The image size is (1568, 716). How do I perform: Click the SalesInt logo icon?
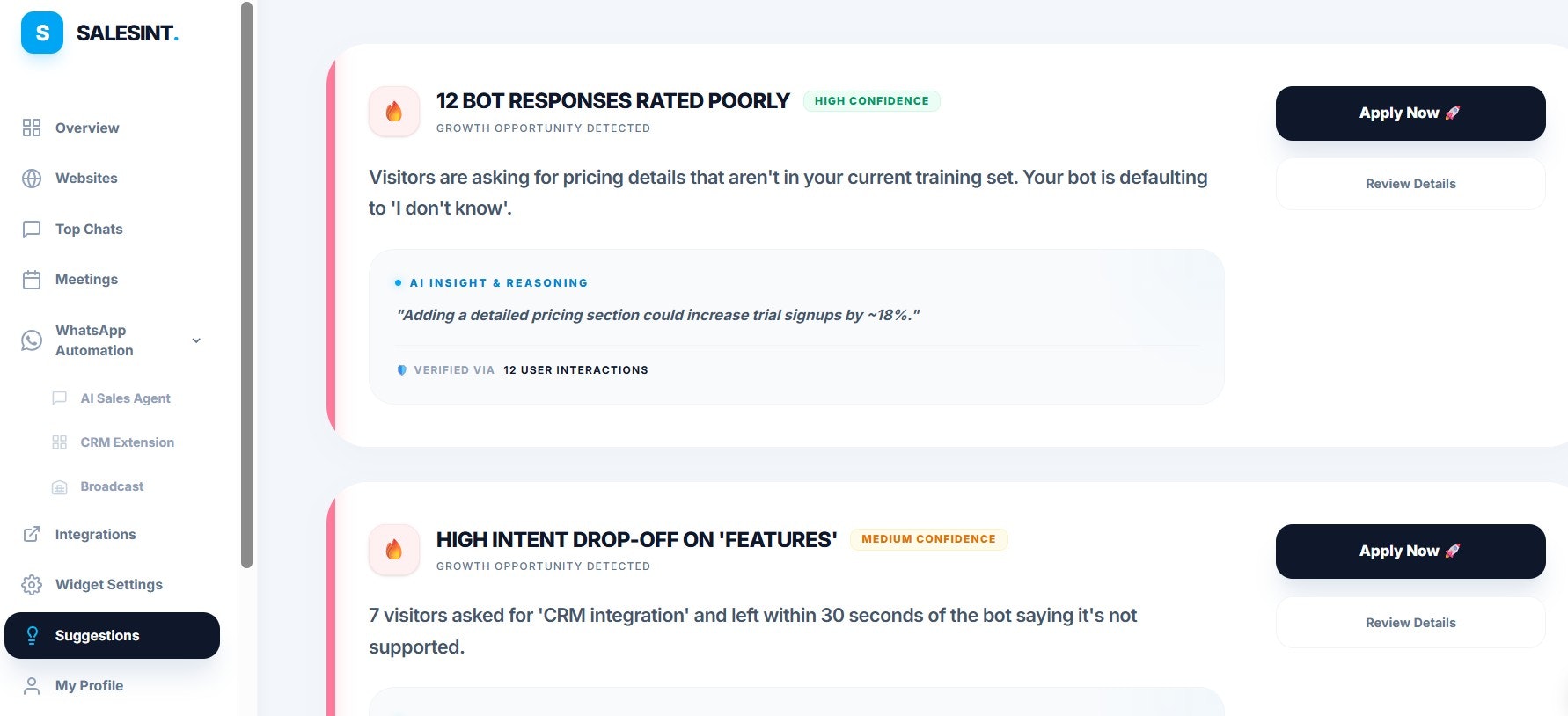(42, 33)
